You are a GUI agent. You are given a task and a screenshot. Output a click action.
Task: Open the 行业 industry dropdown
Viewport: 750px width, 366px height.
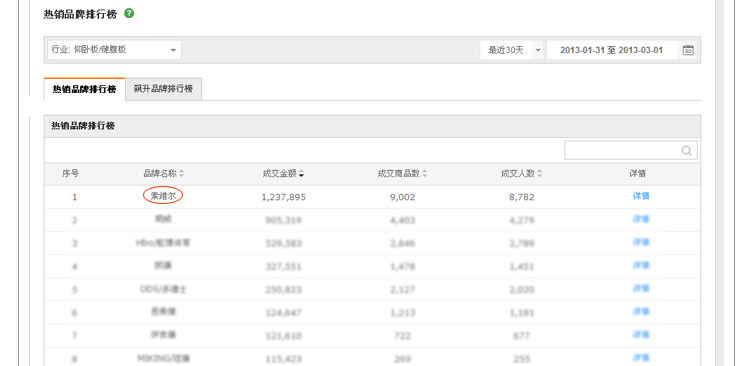[x=114, y=50]
